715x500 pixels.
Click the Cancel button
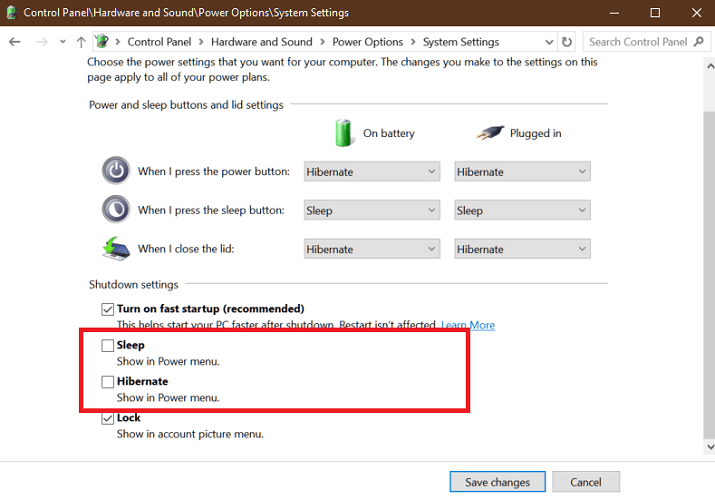click(586, 482)
